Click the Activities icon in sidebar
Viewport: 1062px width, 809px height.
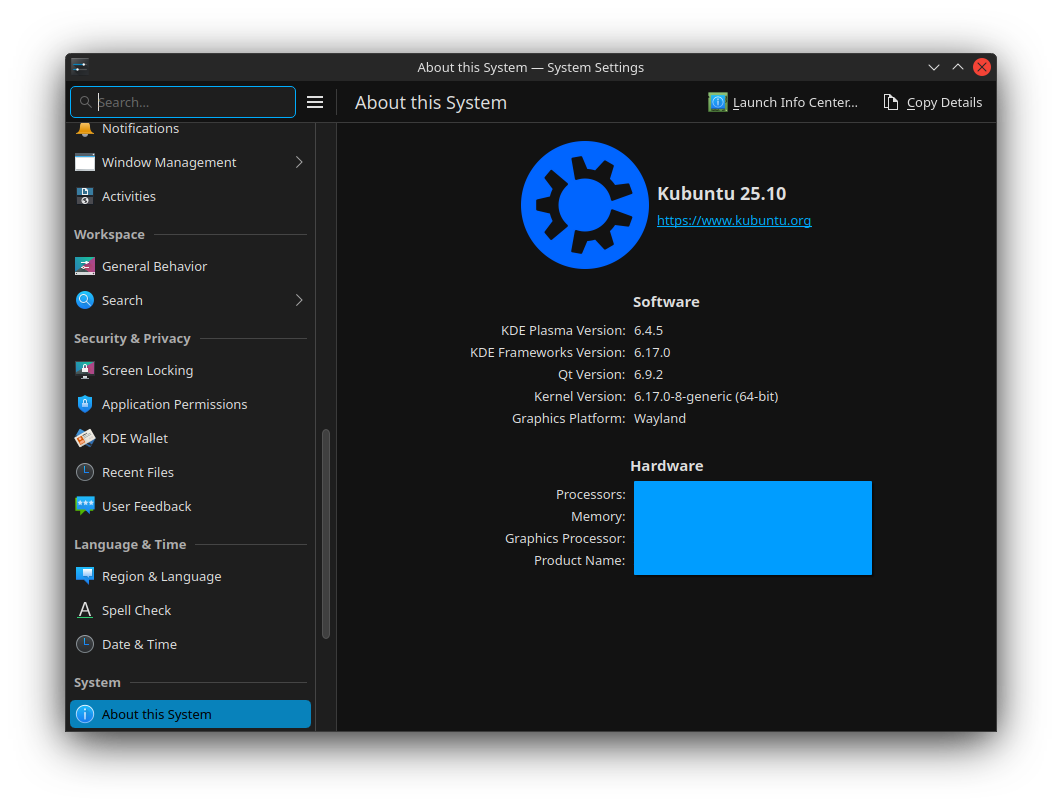[x=85, y=196]
